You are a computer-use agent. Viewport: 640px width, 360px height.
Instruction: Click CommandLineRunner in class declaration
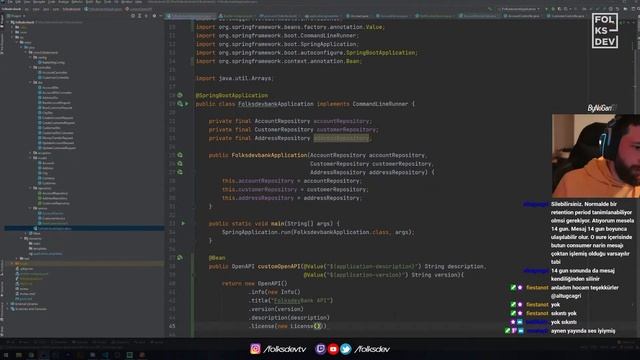point(380,104)
